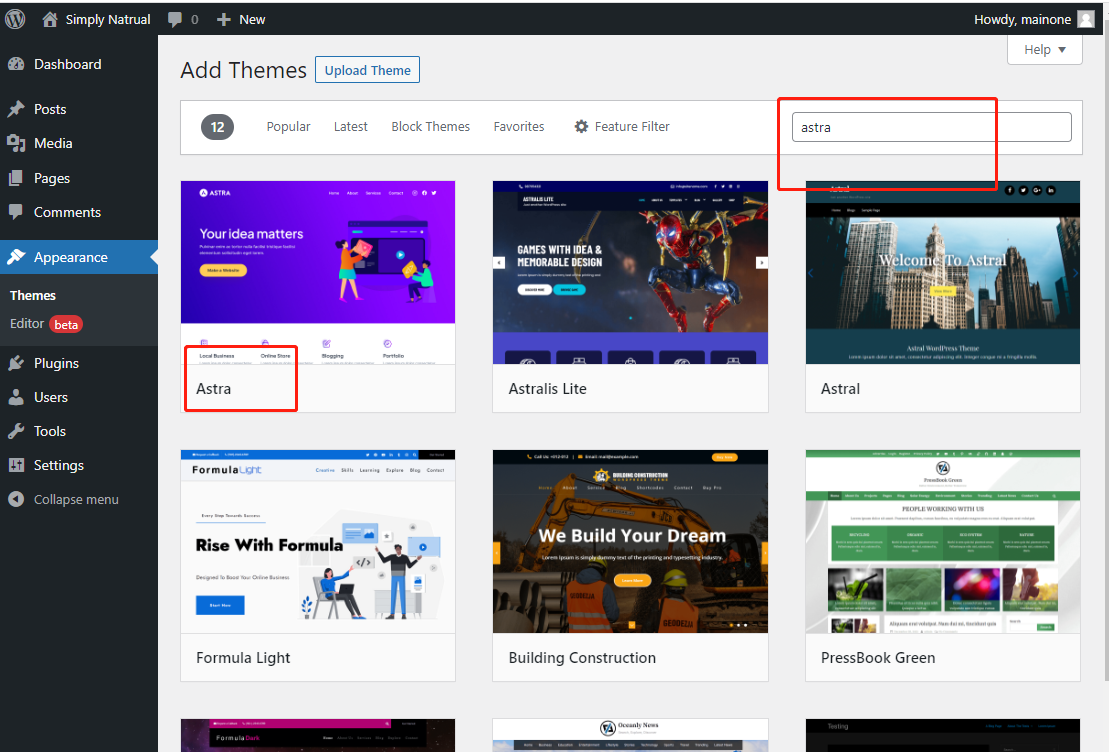Open the Feature Filter link

point(632,127)
